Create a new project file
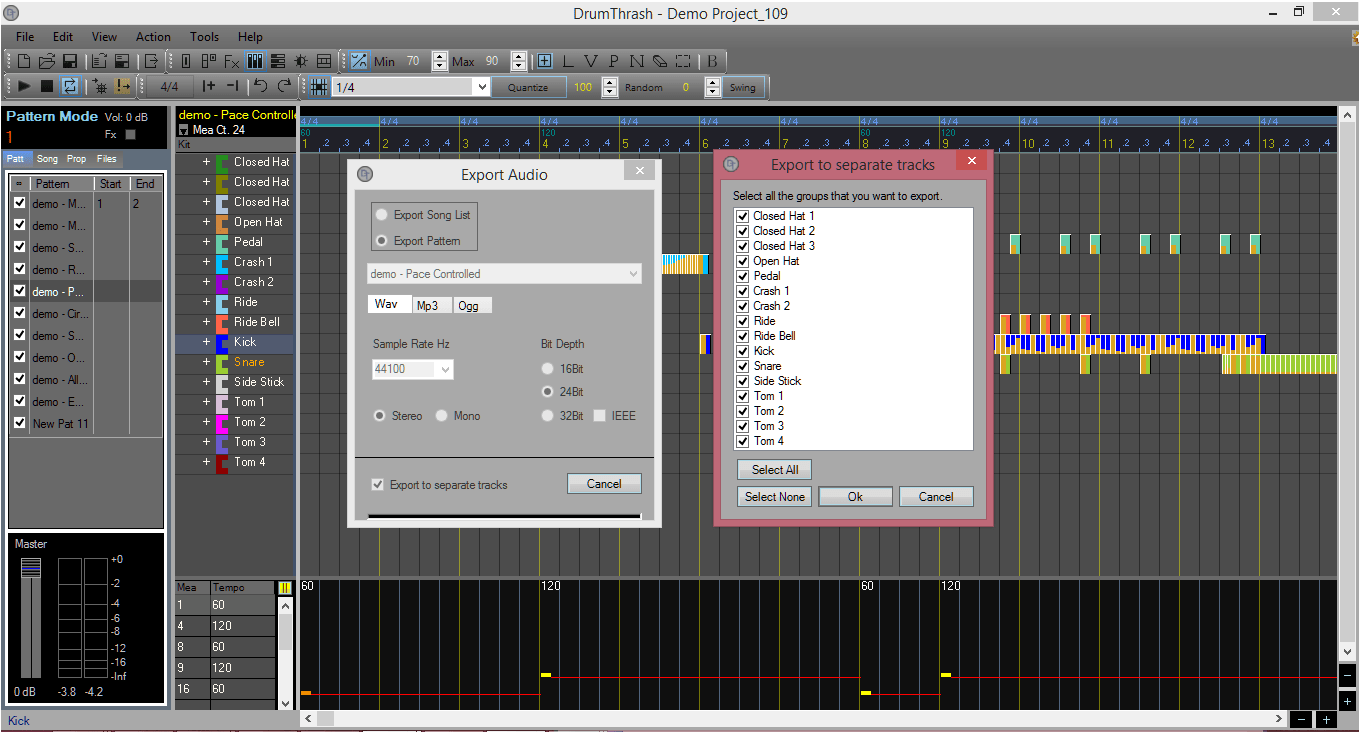Screen dimensions: 1359x732 coord(24,61)
